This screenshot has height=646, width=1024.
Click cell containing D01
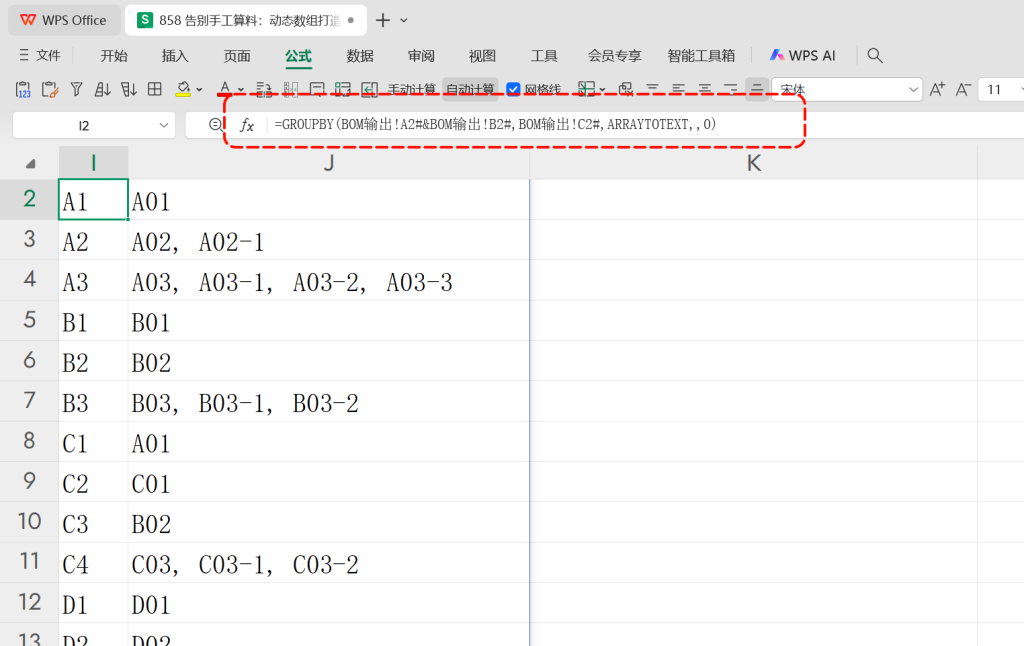coord(328,604)
